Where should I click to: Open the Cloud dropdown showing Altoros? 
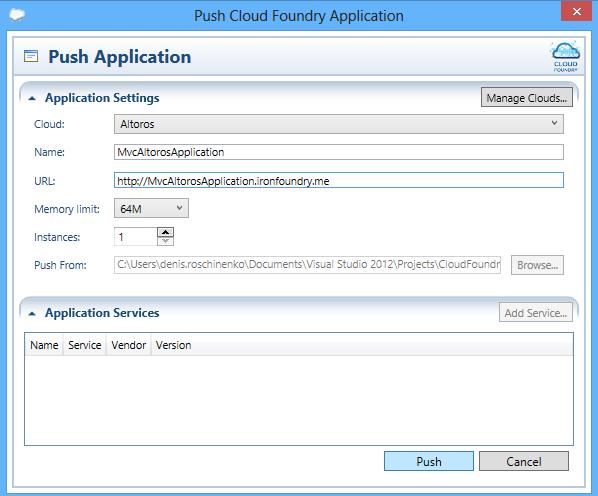coord(339,124)
